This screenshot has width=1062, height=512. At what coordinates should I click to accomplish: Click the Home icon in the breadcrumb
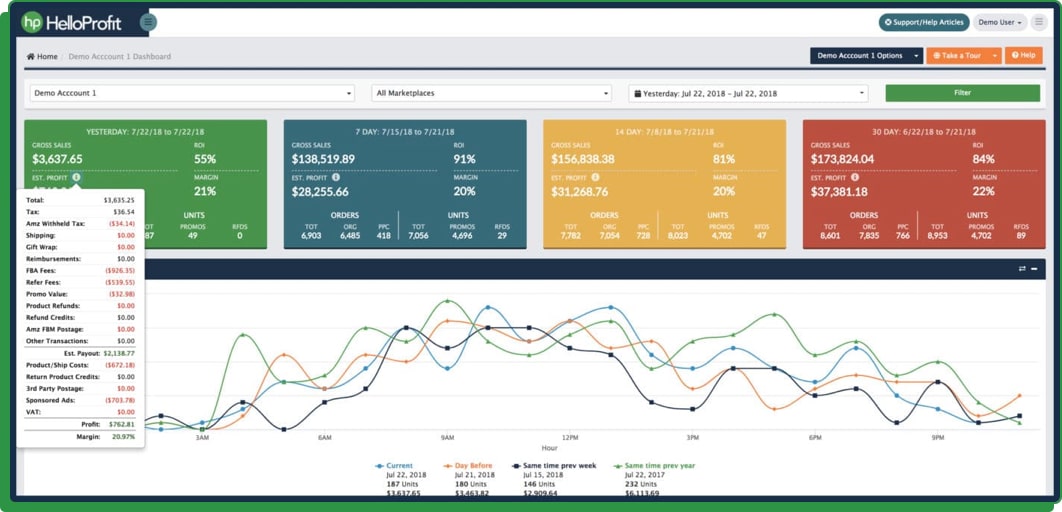(30, 56)
